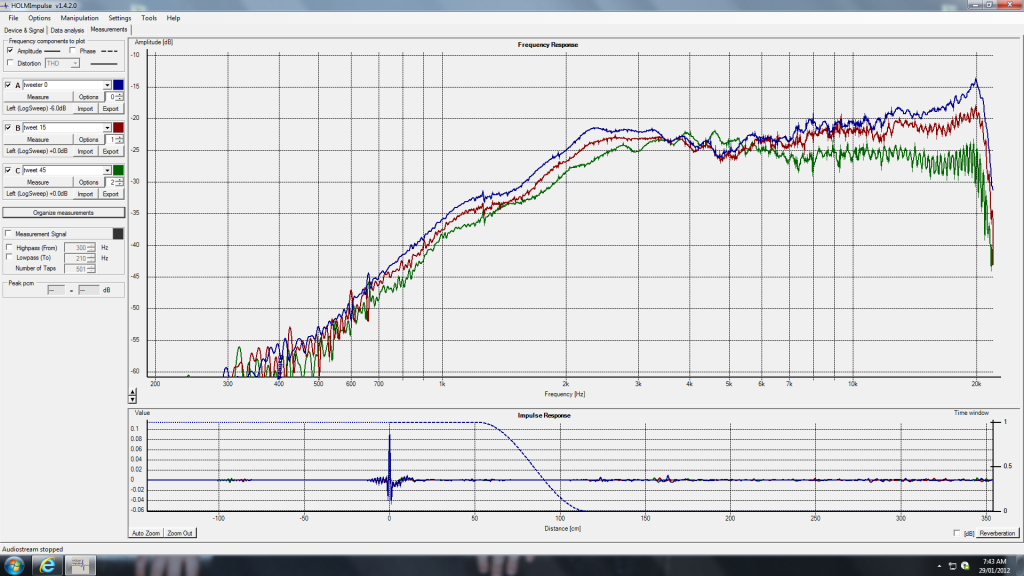Uncheck measurement B visibility checkbox

8,127
